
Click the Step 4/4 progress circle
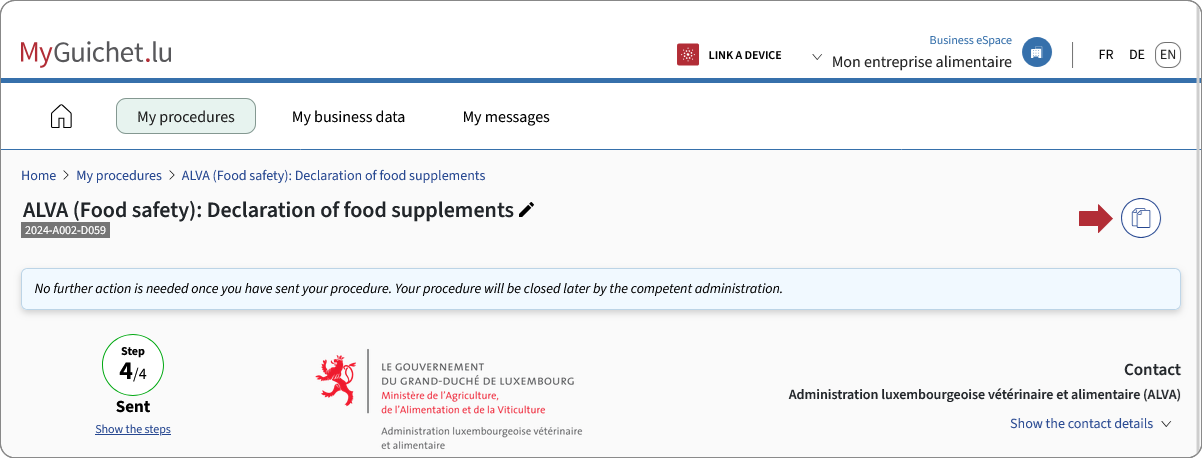pyautogui.click(x=133, y=365)
